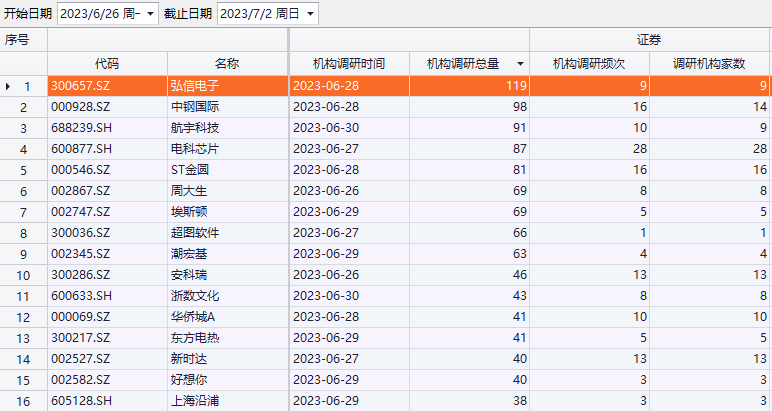Click the row indicator arrow for row 1
The height and width of the screenshot is (411, 772).
tap(9, 87)
